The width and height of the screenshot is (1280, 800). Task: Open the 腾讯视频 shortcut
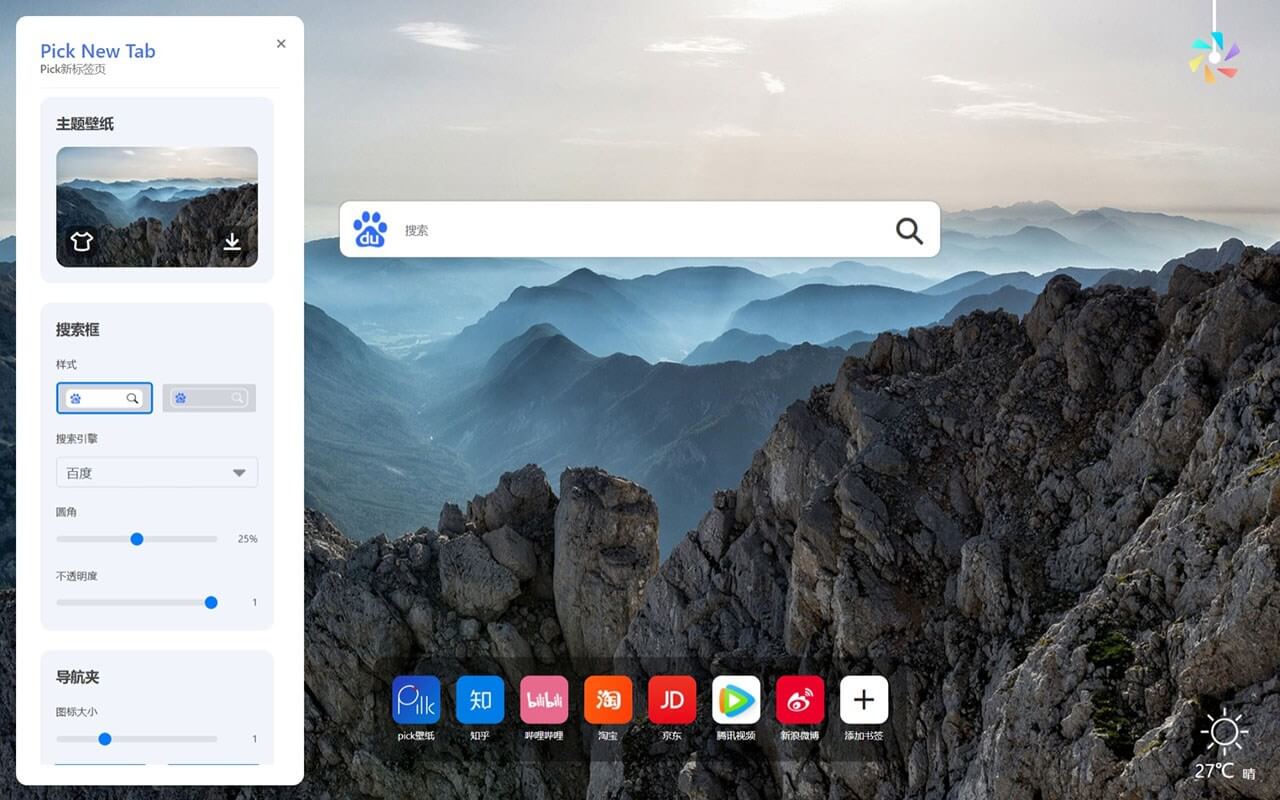(x=736, y=700)
